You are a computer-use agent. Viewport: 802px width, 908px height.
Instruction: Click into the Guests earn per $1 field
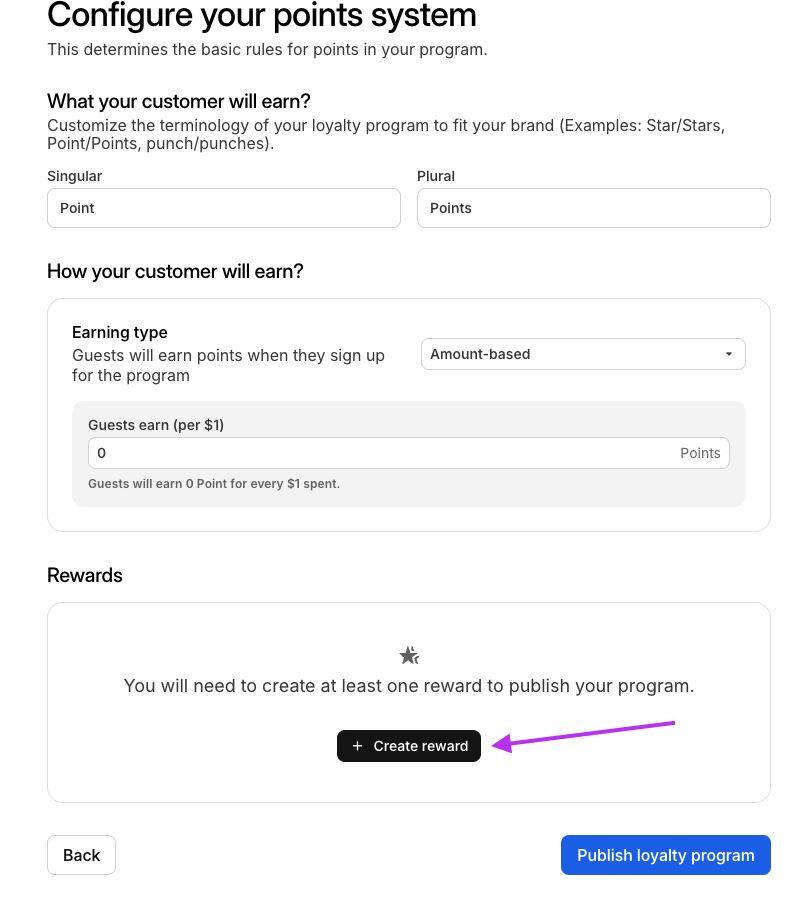click(x=380, y=453)
